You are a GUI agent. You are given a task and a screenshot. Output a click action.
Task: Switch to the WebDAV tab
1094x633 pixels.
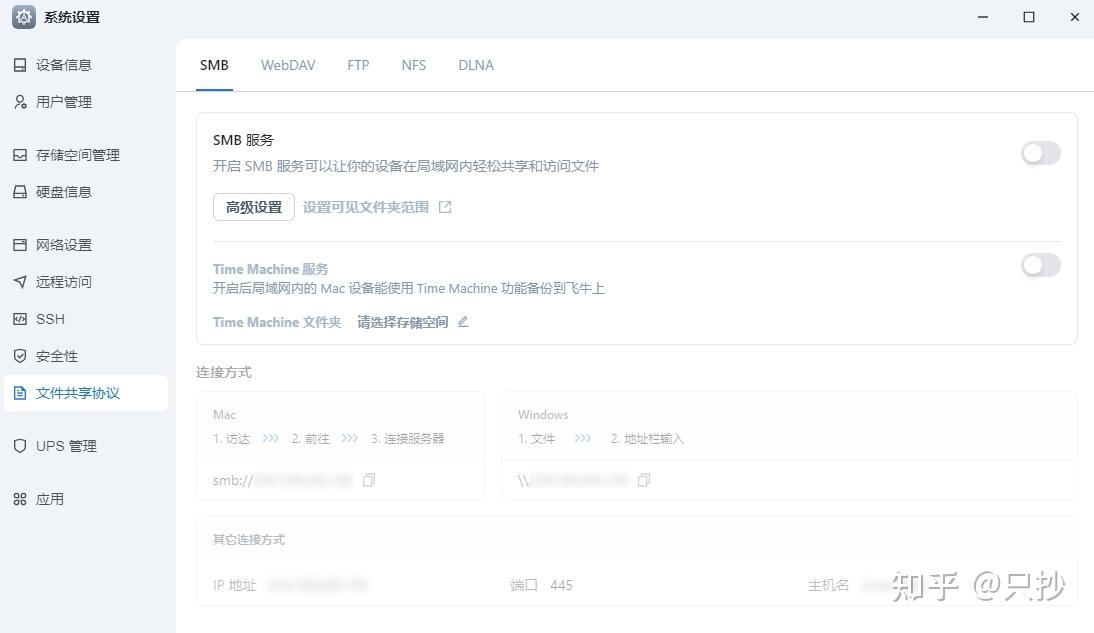tap(288, 65)
